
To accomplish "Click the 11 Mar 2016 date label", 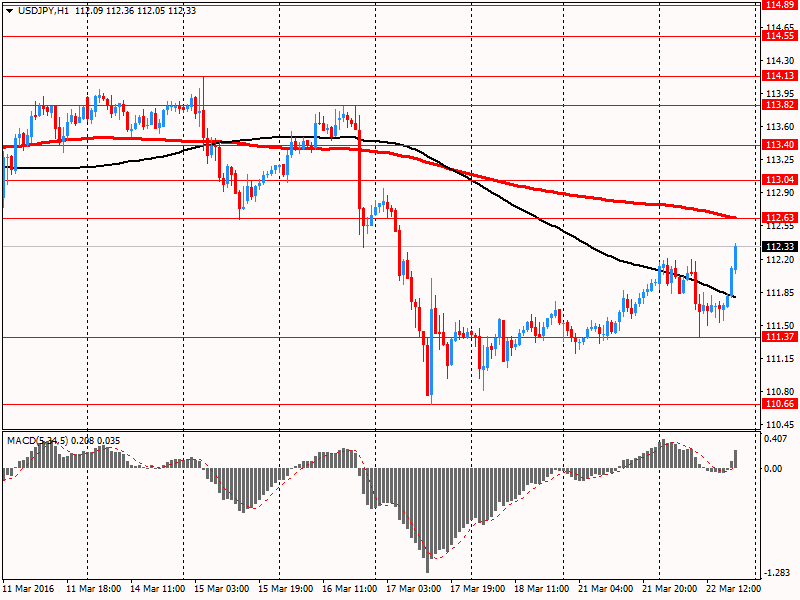I will click(x=29, y=589).
